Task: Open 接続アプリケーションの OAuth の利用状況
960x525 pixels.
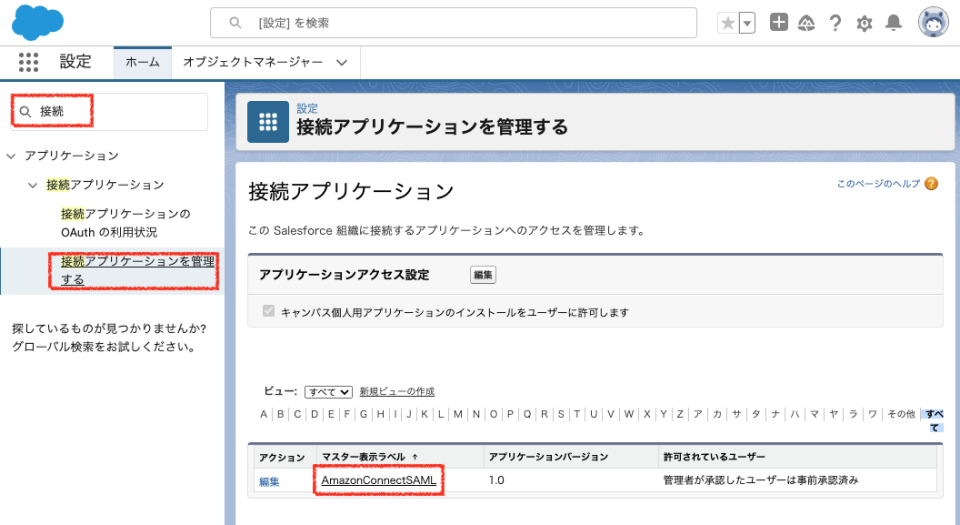Action: (x=126, y=223)
